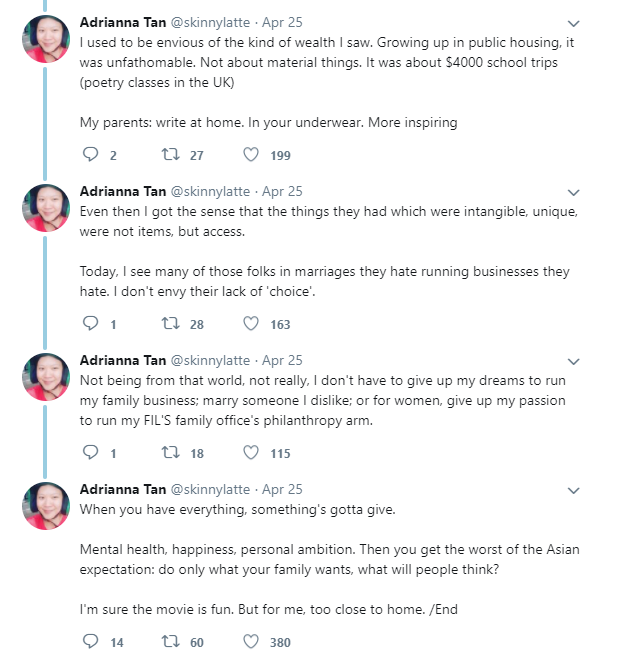This screenshot has width=618, height=656.
Task: Reply to the tweet with 199 likes
Action: pos(91,155)
